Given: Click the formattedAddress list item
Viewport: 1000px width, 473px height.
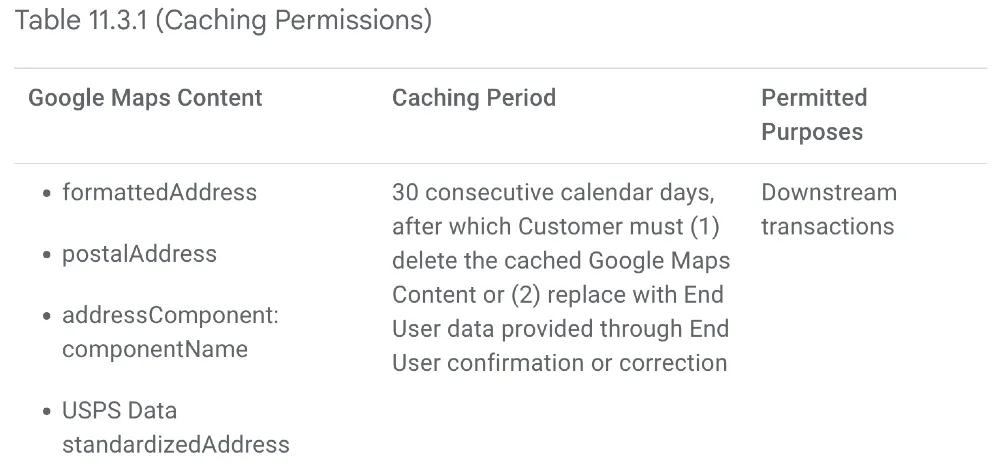Looking at the screenshot, I should point(159,192).
